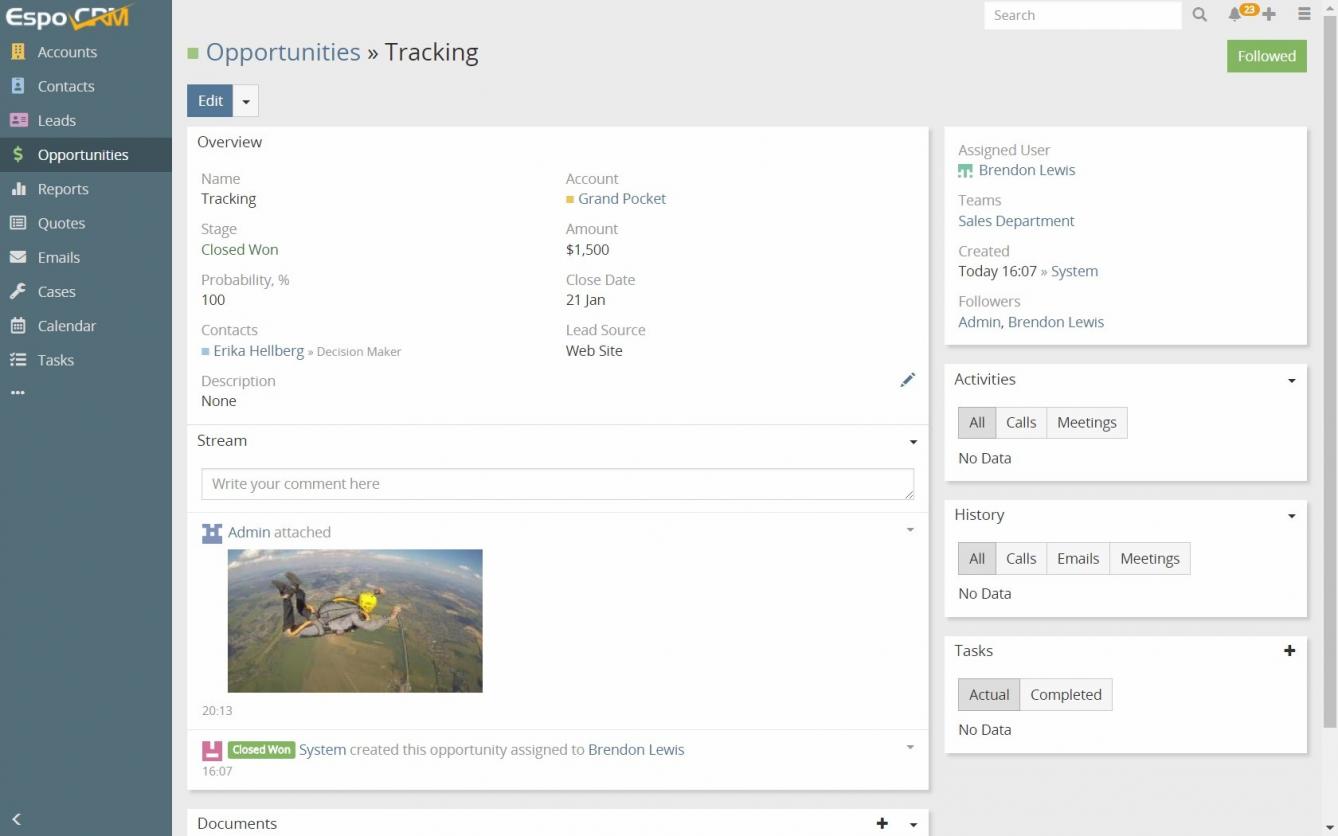1338x836 pixels.
Task: Open the Grand Pocket account link
Action: click(621, 199)
